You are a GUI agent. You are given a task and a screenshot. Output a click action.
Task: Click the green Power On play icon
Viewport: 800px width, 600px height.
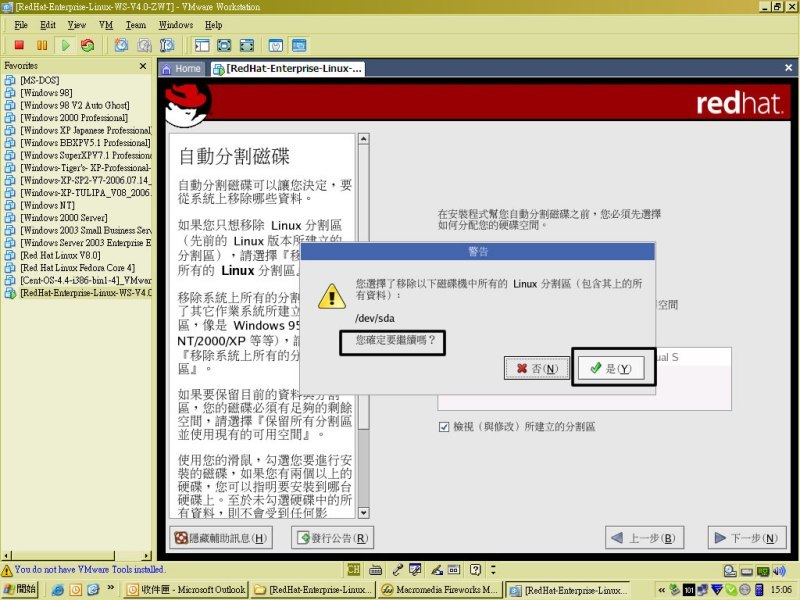[65, 45]
